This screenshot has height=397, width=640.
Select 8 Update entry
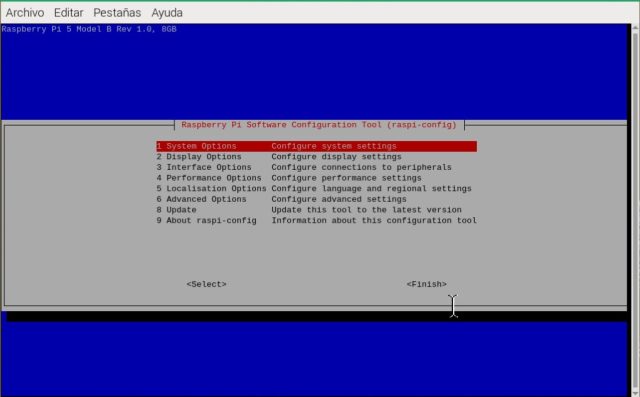pos(316,210)
